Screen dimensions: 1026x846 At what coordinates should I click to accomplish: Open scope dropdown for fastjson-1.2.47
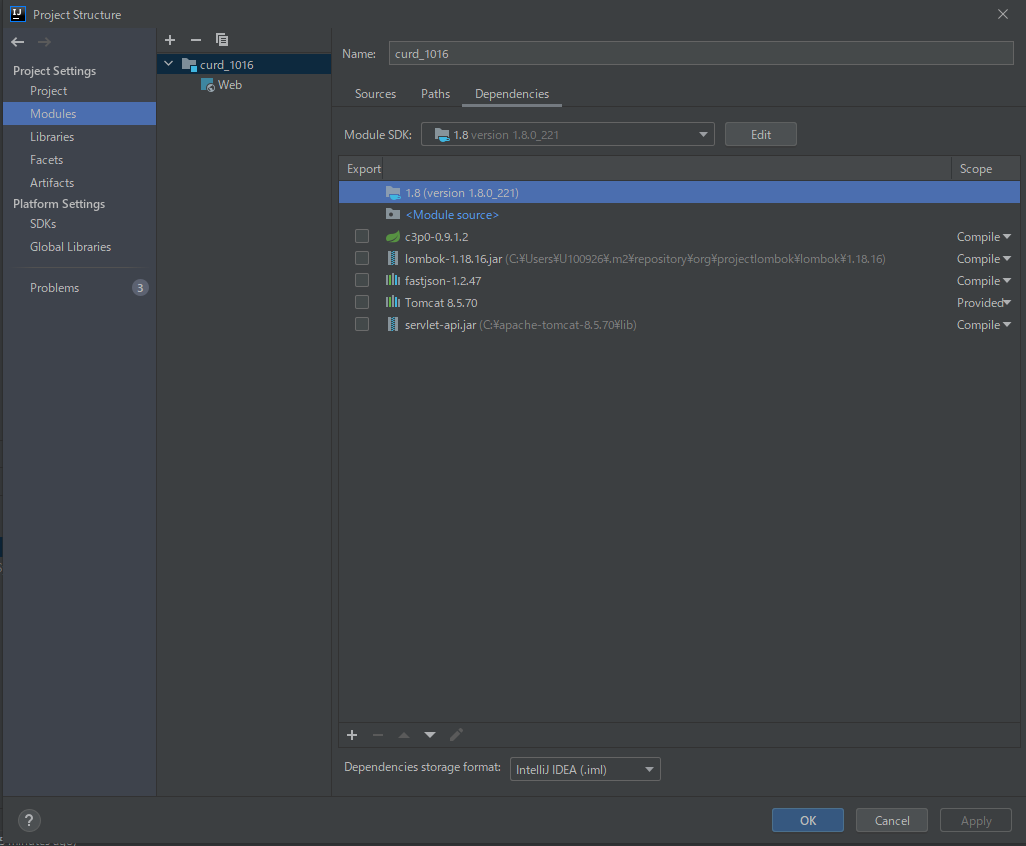click(x=983, y=281)
